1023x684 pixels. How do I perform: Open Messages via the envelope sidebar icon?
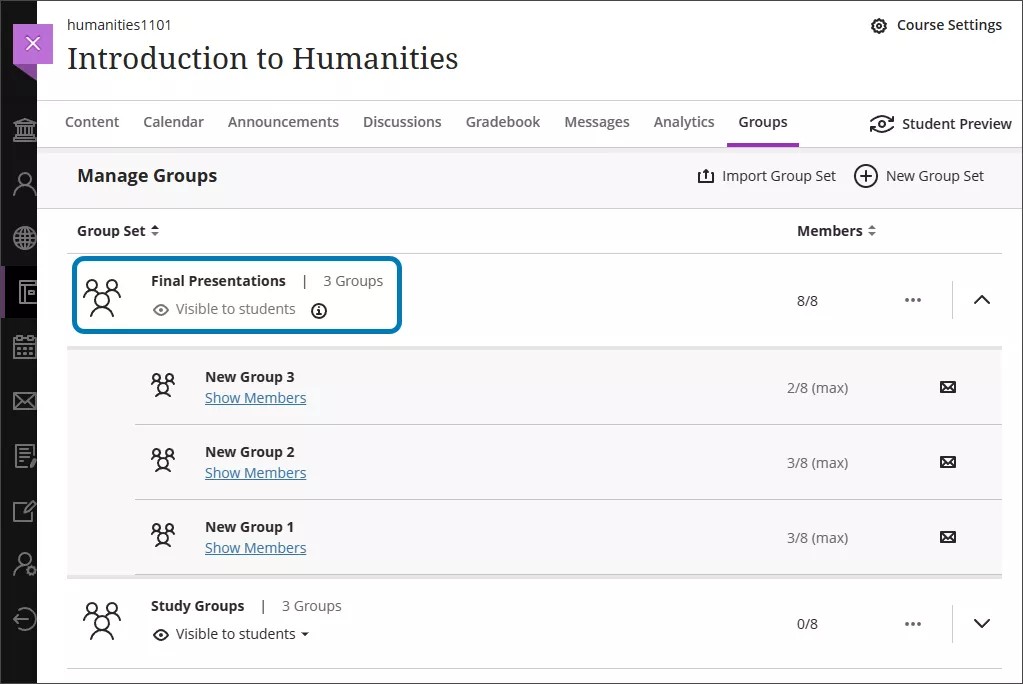[25, 401]
